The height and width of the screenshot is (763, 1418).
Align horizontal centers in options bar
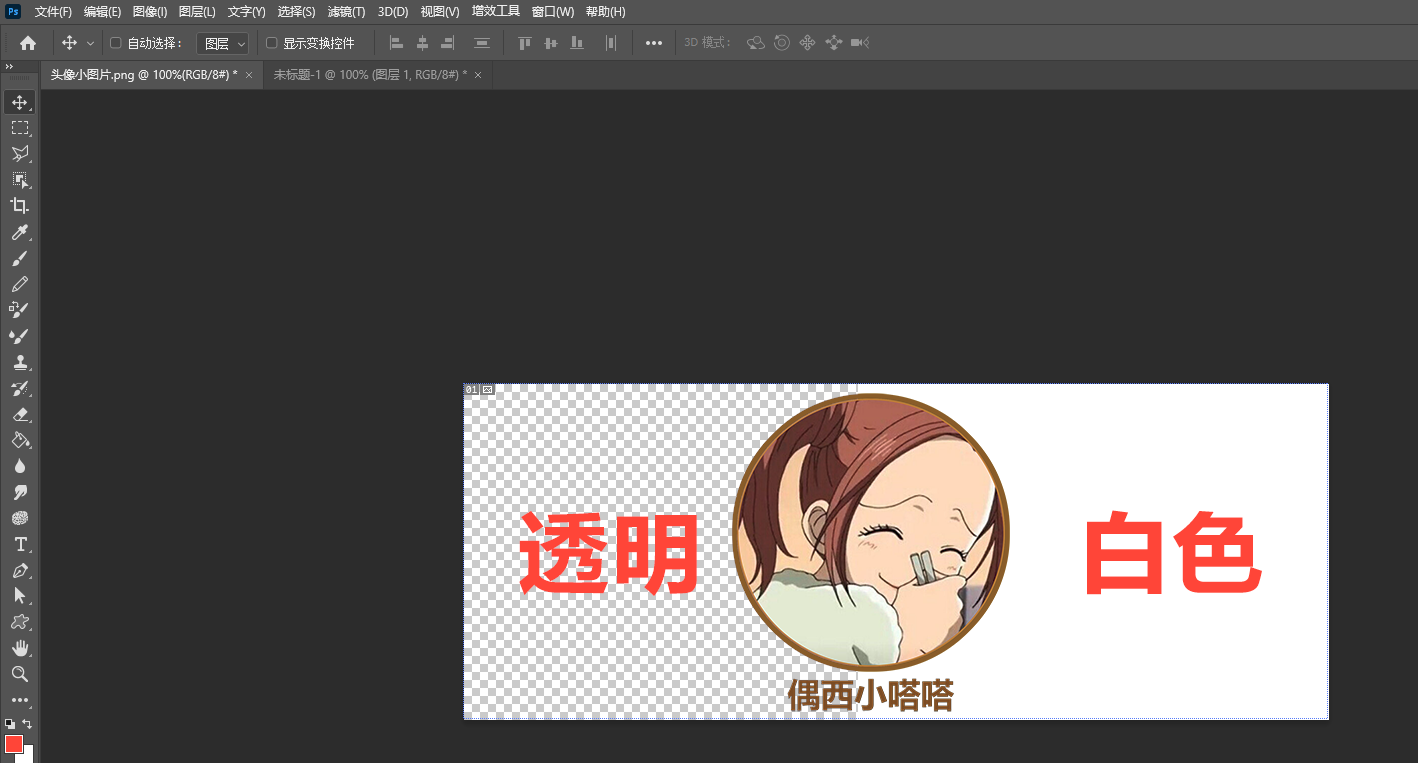tap(422, 43)
